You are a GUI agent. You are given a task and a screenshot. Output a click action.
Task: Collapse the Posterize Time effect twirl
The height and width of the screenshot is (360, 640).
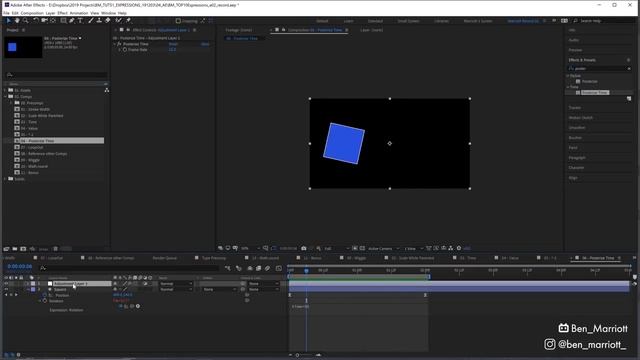(115, 44)
